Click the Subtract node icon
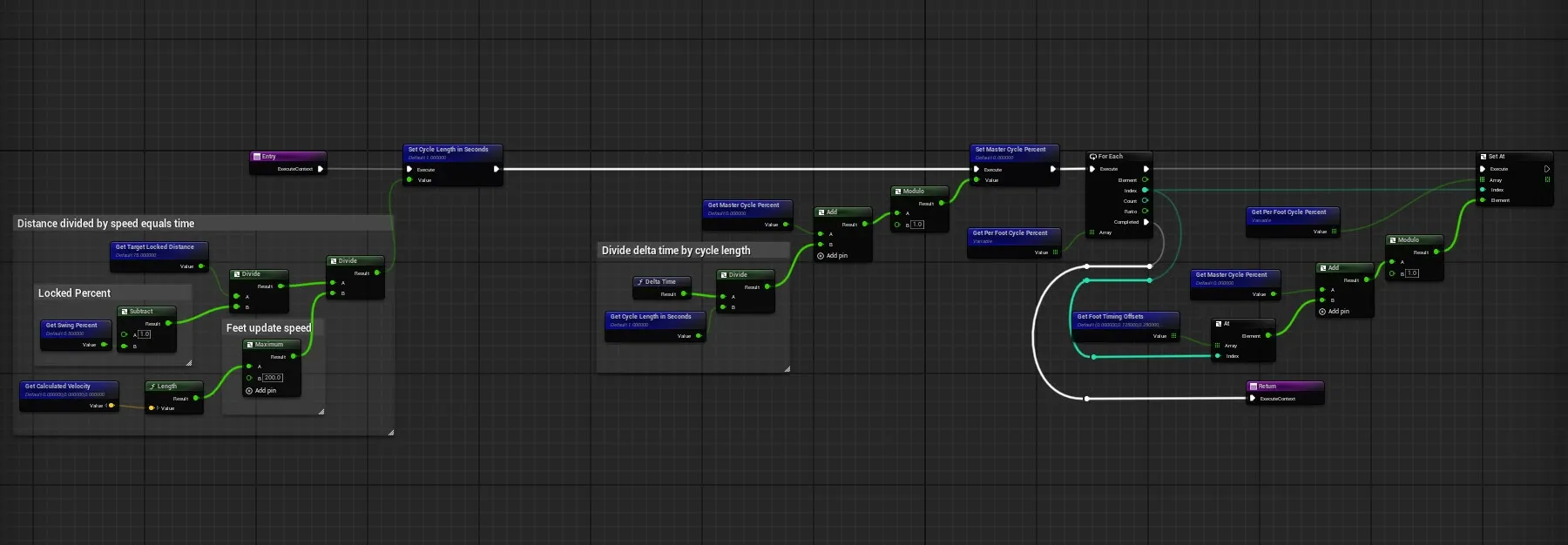 125,312
